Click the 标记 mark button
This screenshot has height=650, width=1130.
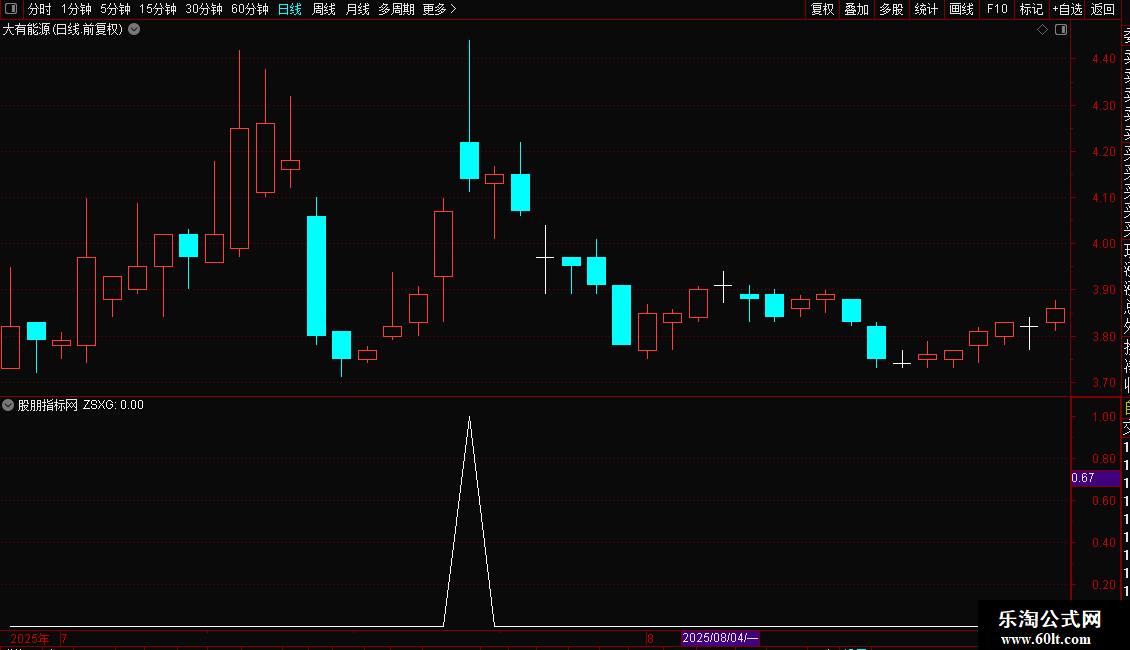1031,9
